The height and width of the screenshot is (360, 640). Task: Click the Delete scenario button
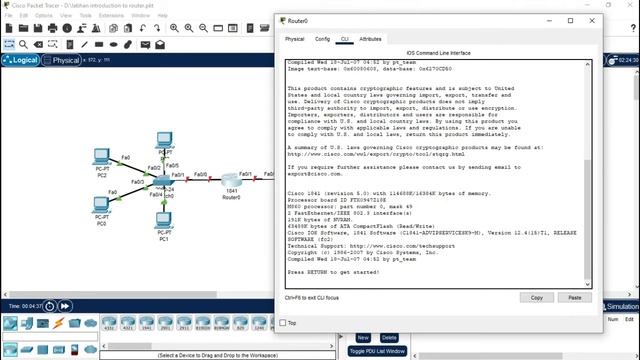pos(389,338)
